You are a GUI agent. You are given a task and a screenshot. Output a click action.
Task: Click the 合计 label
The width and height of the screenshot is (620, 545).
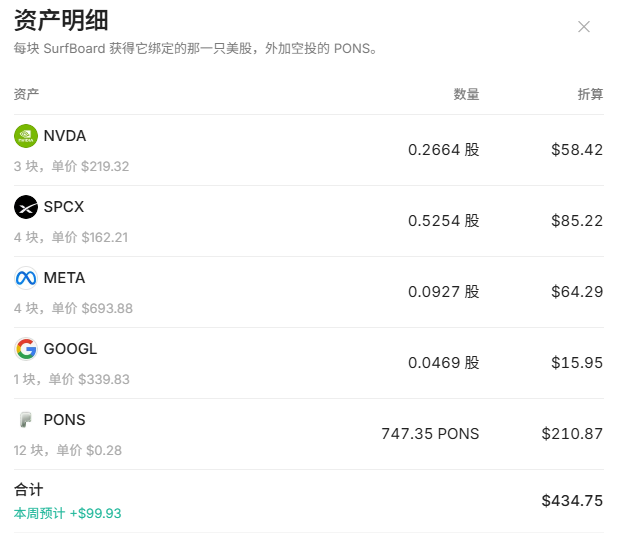coord(28,490)
